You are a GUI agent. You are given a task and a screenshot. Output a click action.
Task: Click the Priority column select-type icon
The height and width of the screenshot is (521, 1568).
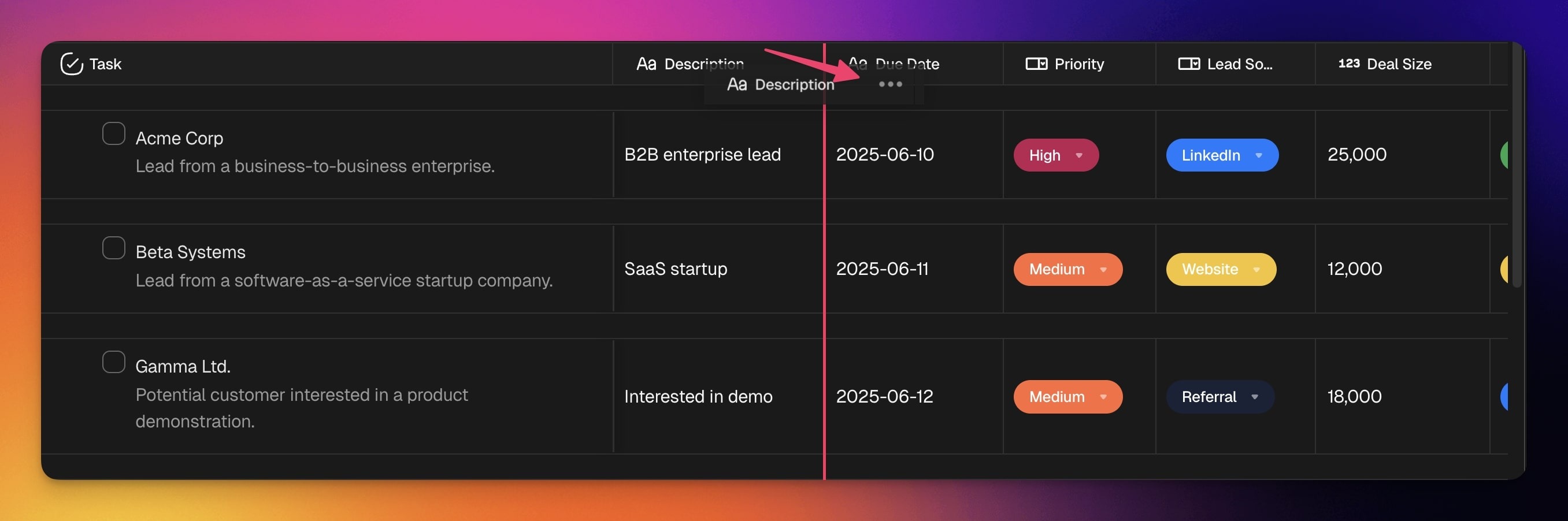pyautogui.click(x=1036, y=64)
